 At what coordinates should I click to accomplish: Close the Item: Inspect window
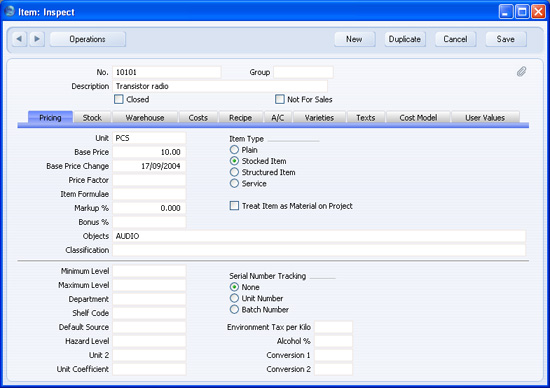(x=538, y=12)
